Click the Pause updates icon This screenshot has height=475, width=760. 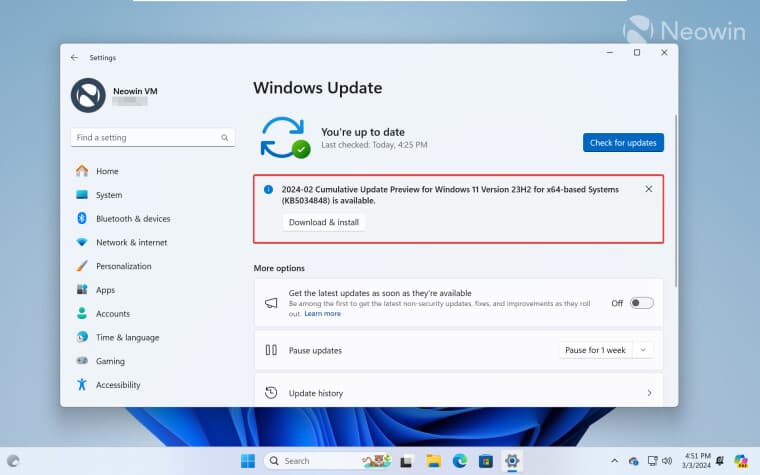(271, 350)
